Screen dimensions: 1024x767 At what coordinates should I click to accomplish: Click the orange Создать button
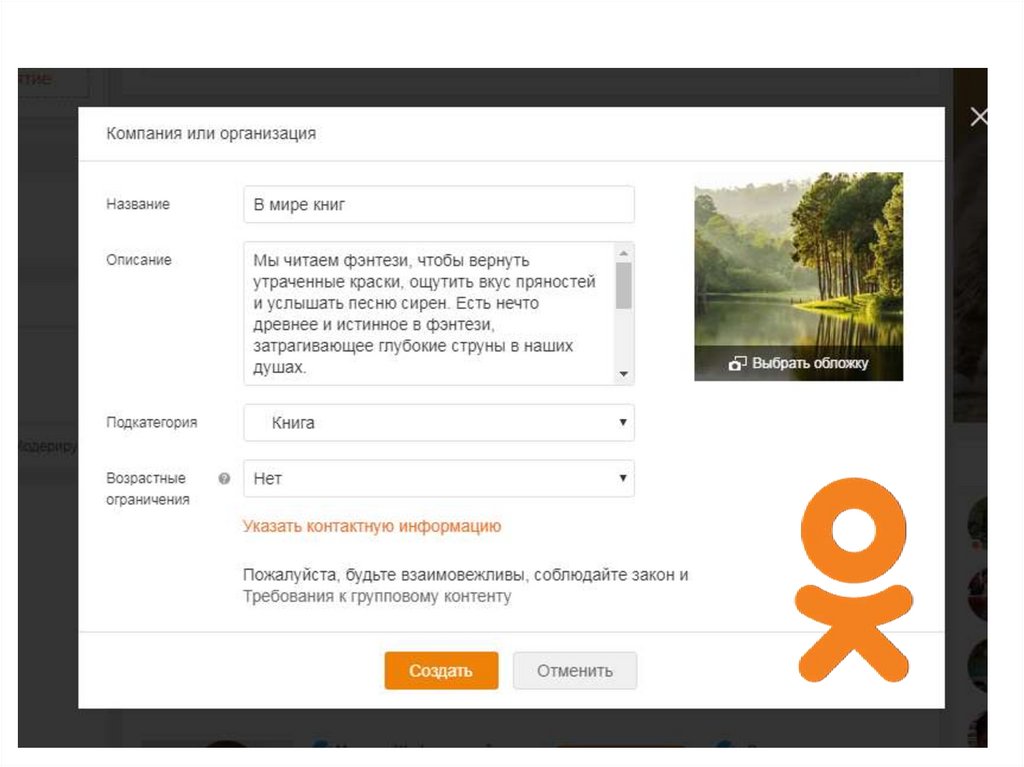[441, 670]
